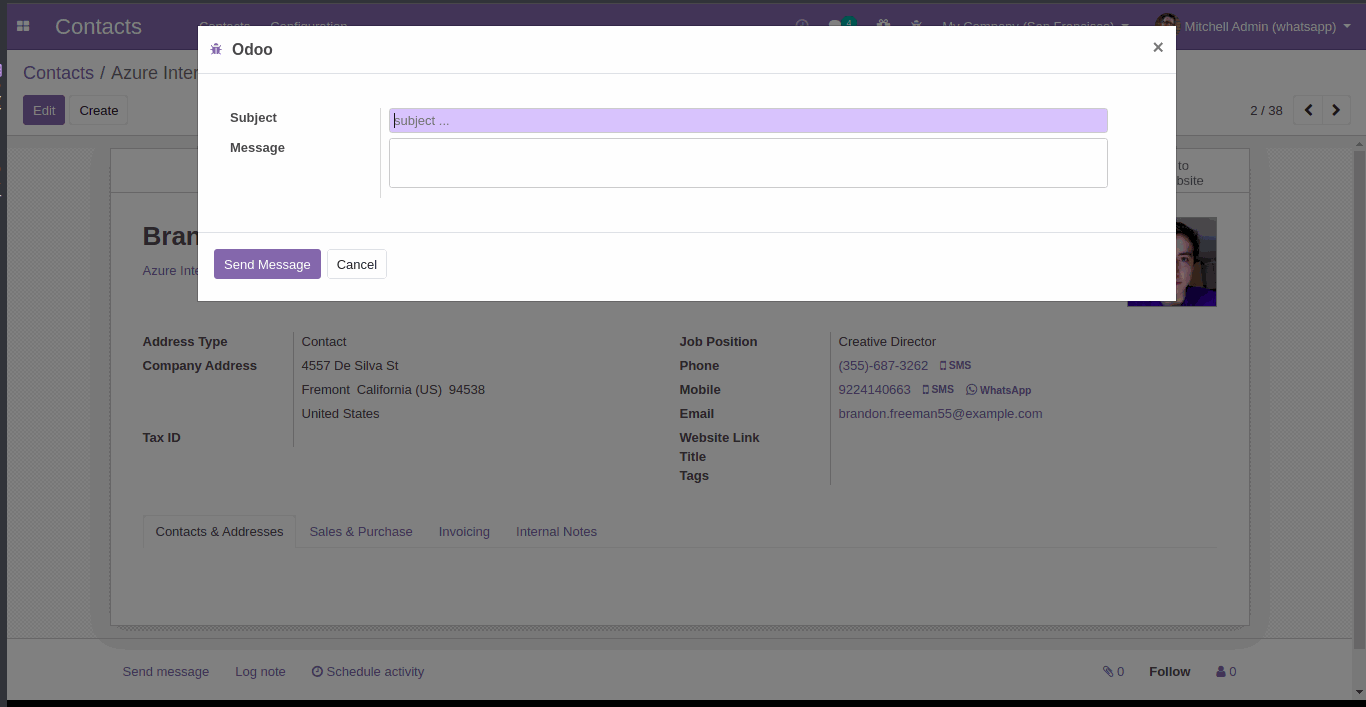Switch to Sales & Purchase tab
This screenshot has width=1366, height=707.
point(361,532)
